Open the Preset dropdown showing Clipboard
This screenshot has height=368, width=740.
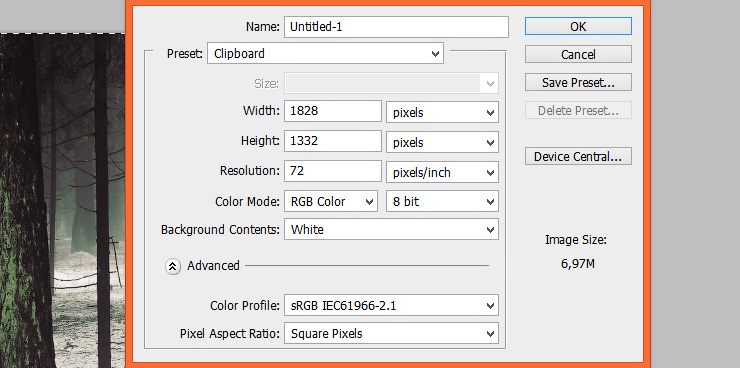point(325,53)
